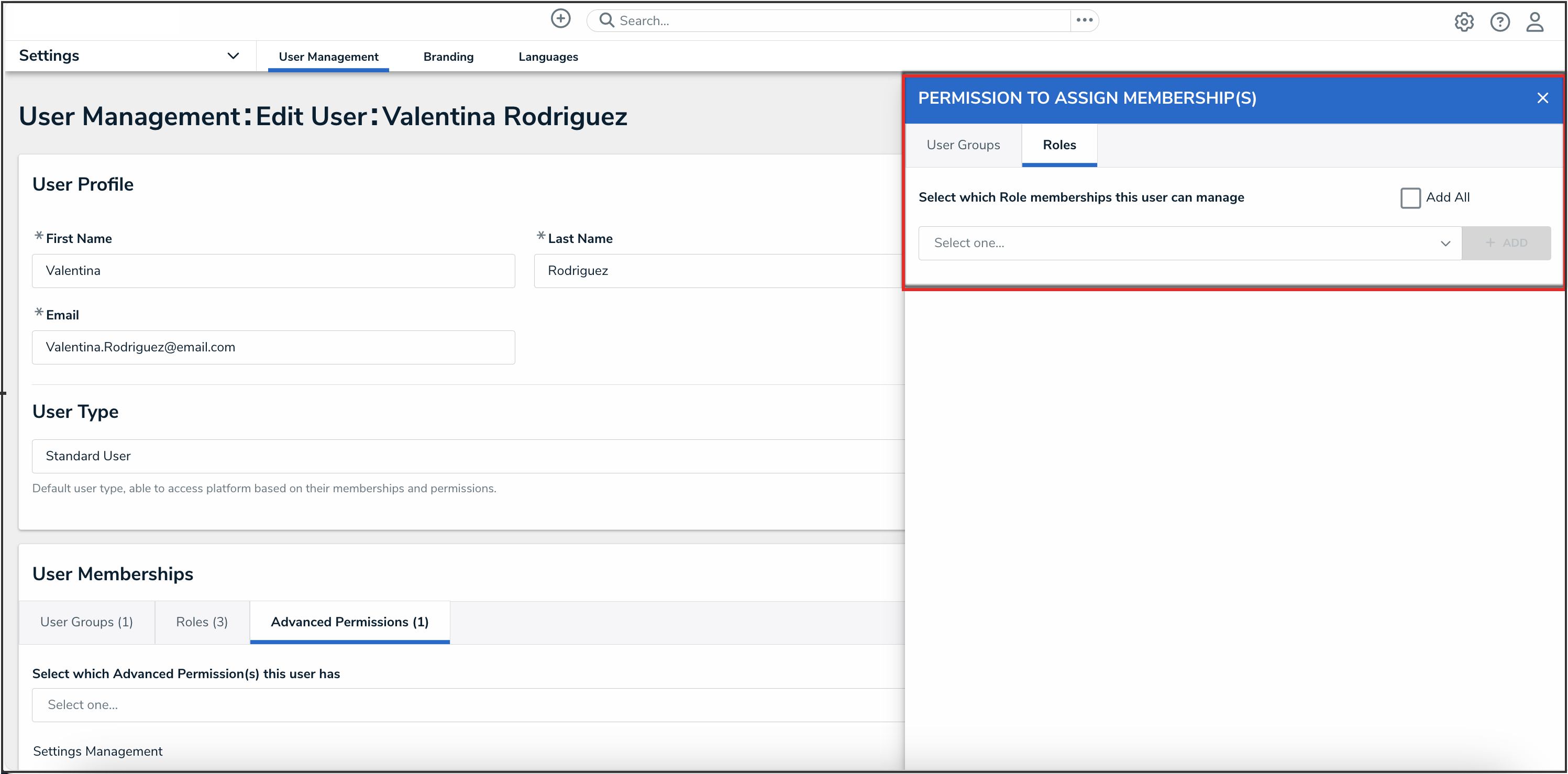Click the plus circle create icon
The width and height of the screenshot is (1568, 774).
pos(560,19)
